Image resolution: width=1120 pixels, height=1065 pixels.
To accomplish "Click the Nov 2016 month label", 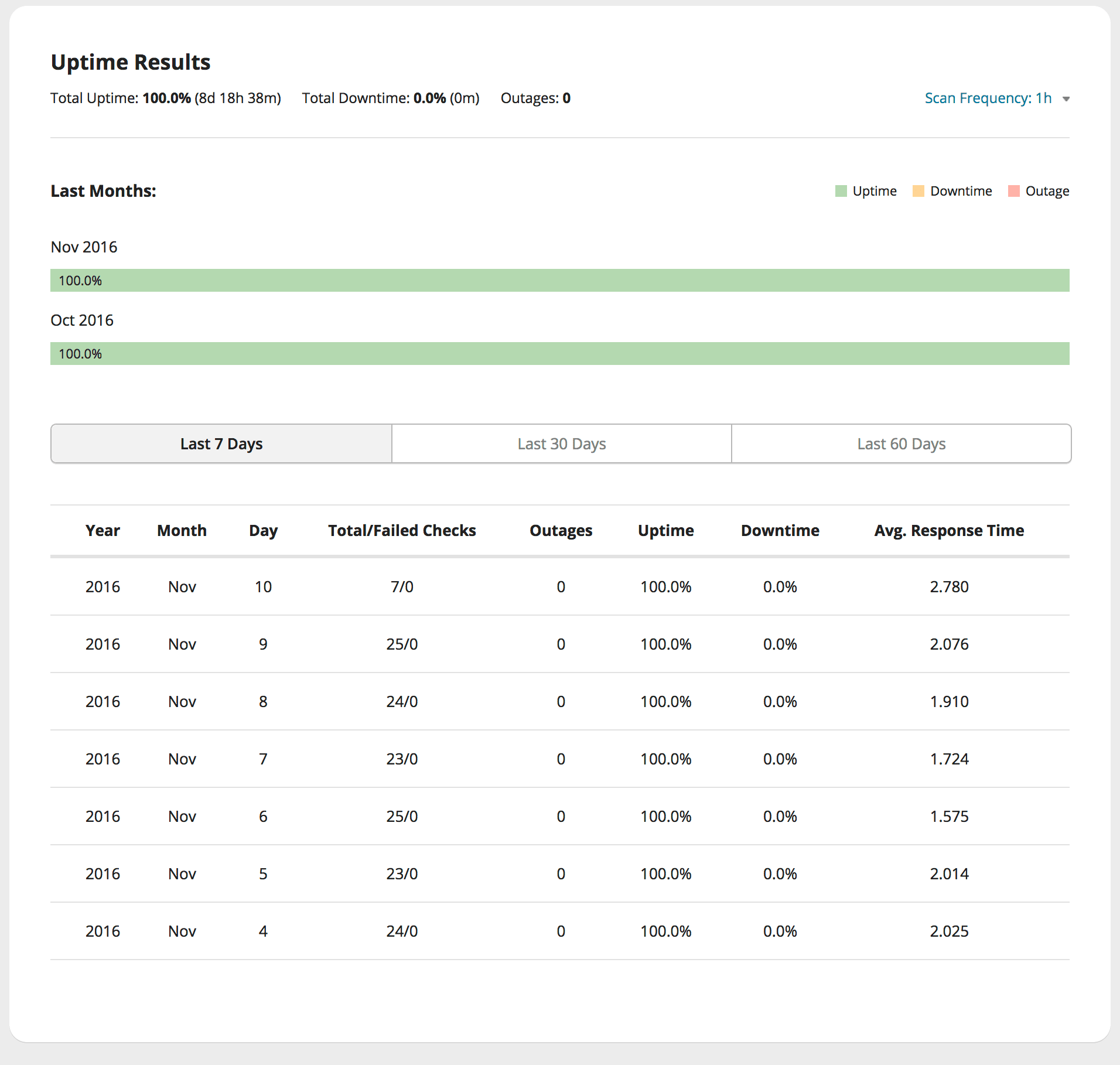I will 84,247.
